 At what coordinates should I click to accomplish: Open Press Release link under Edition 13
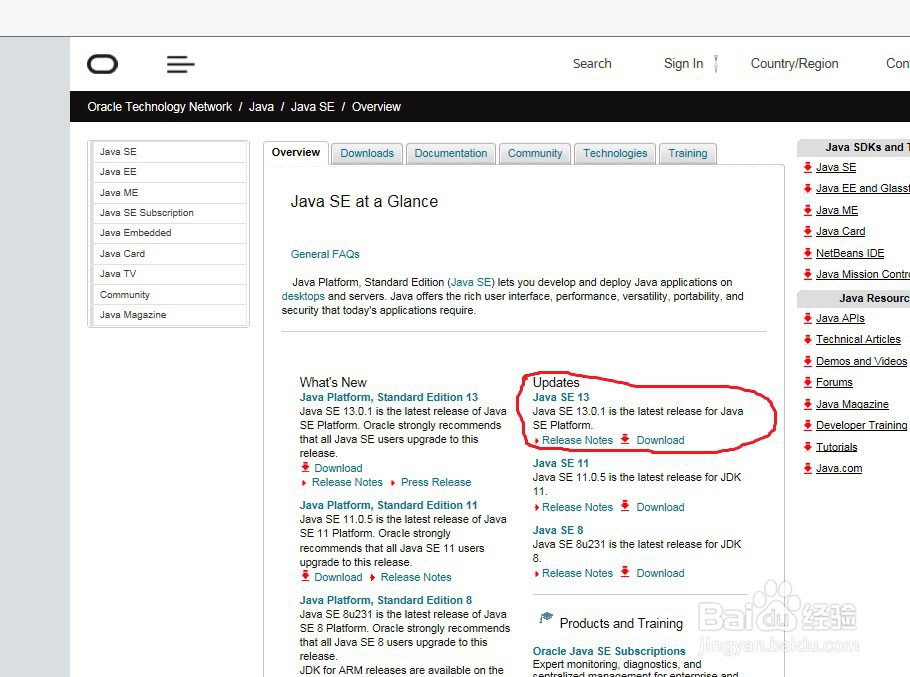(x=436, y=482)
